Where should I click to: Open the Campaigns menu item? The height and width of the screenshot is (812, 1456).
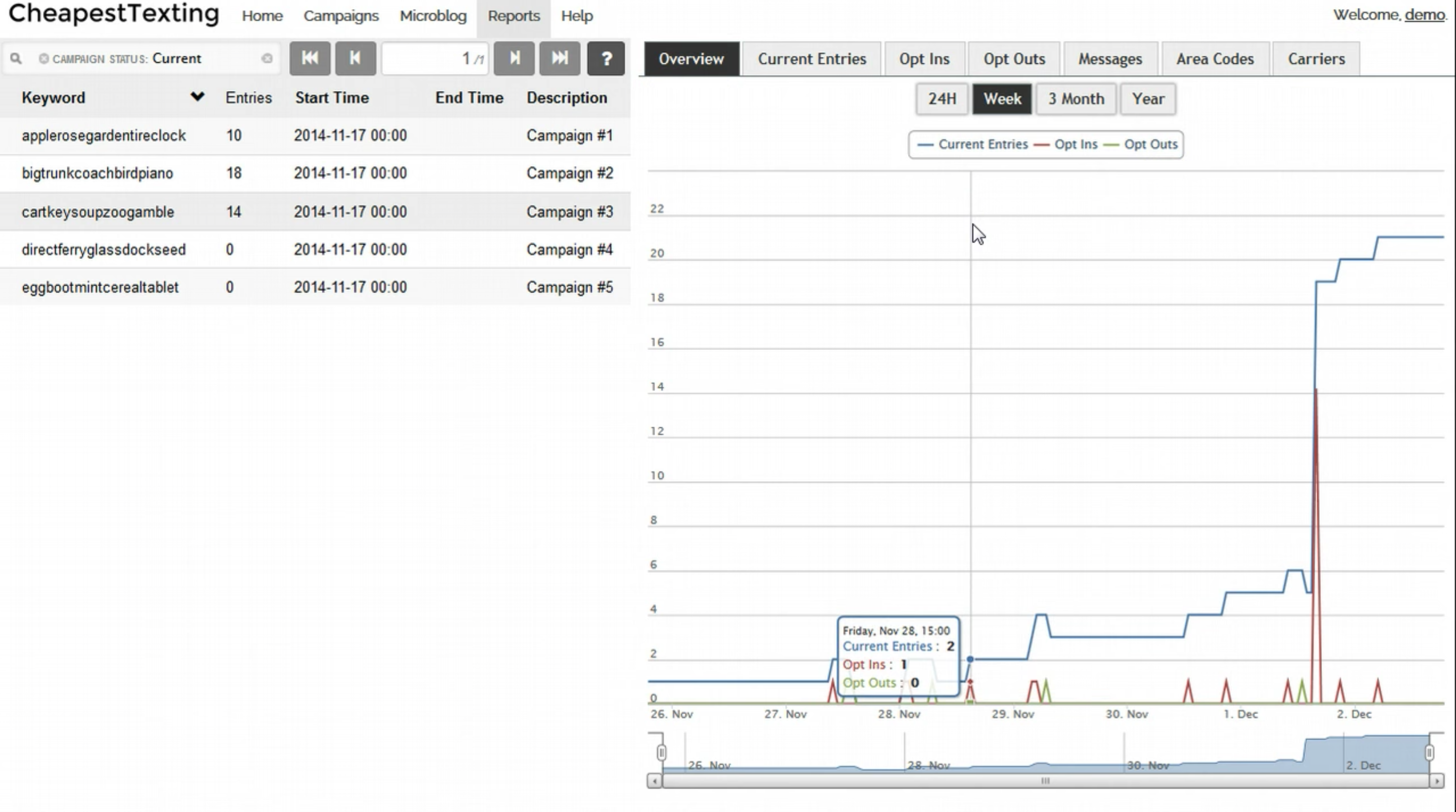[341, 16]
